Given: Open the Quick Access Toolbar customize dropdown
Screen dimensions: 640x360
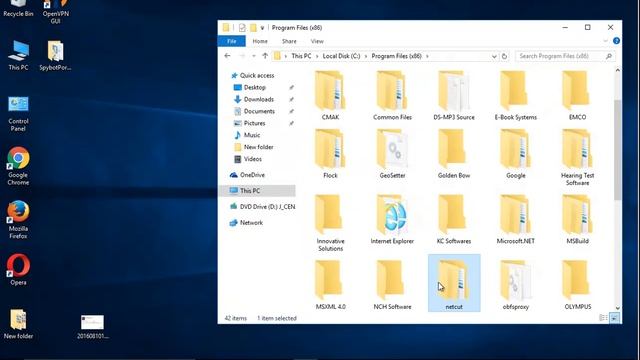Looking at the screenshot, I should point(262,28).
